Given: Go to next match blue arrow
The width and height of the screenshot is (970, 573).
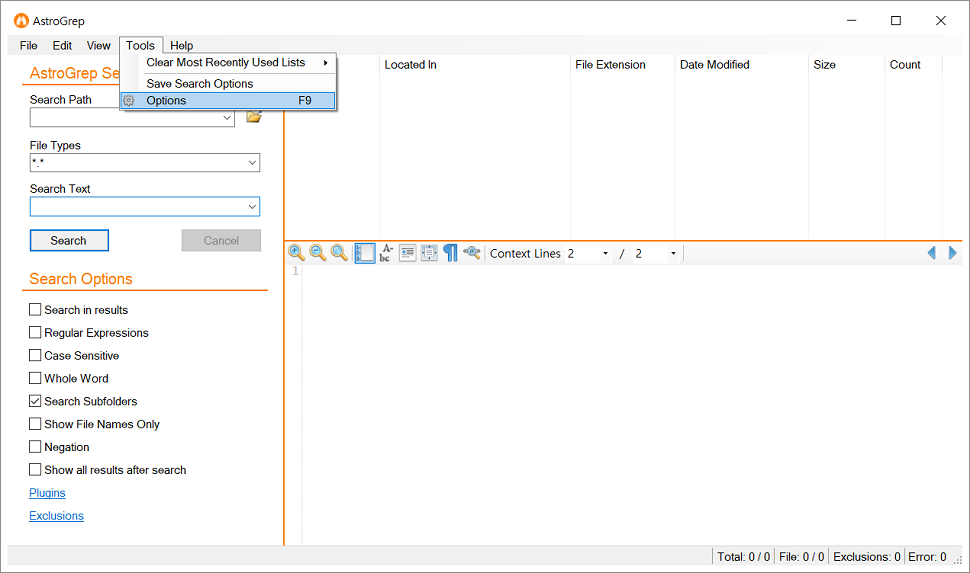Looking at the screenshot, I should coord(952,252).
